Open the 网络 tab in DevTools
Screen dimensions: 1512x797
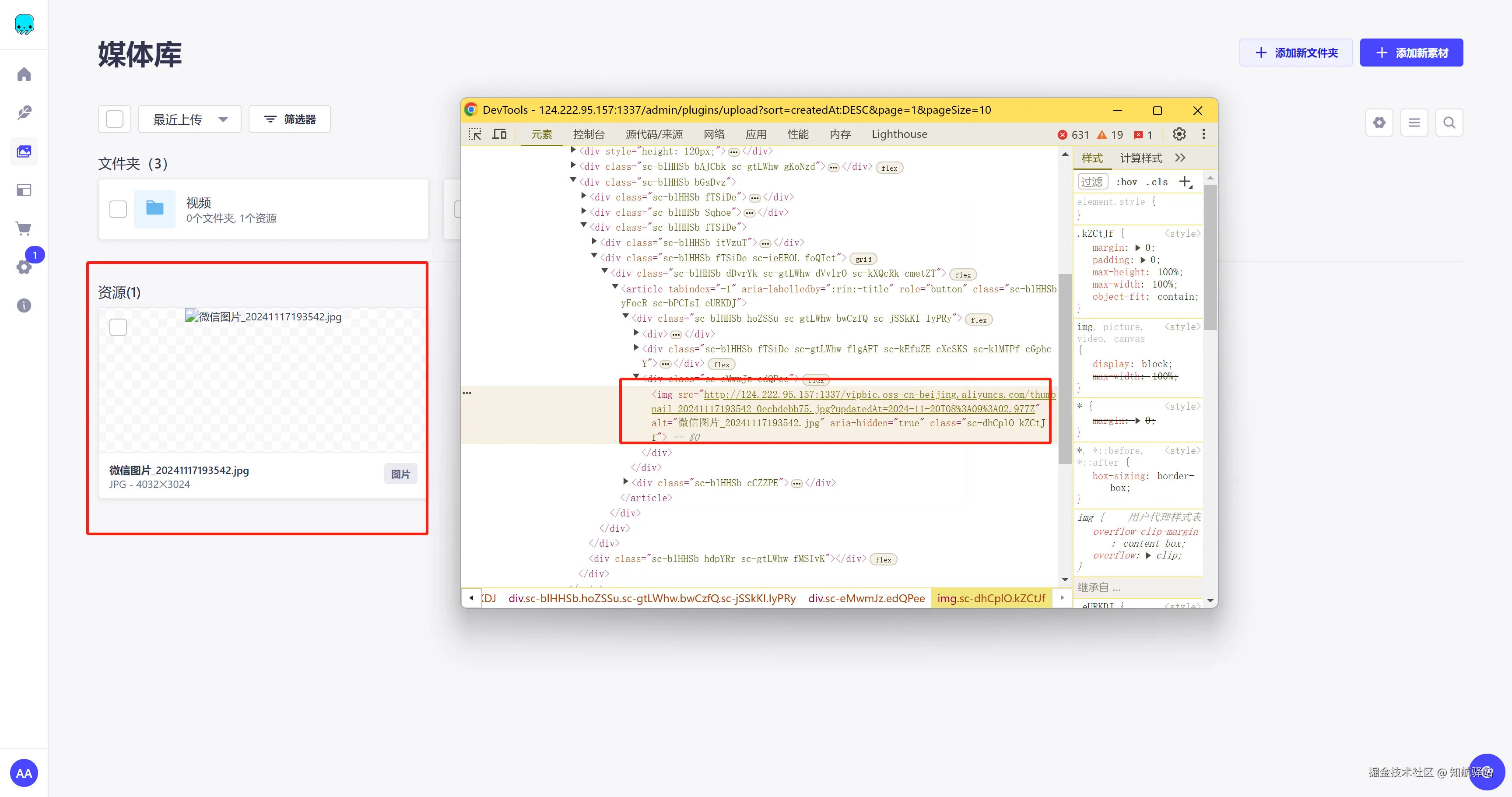click(x=714, y=134)
